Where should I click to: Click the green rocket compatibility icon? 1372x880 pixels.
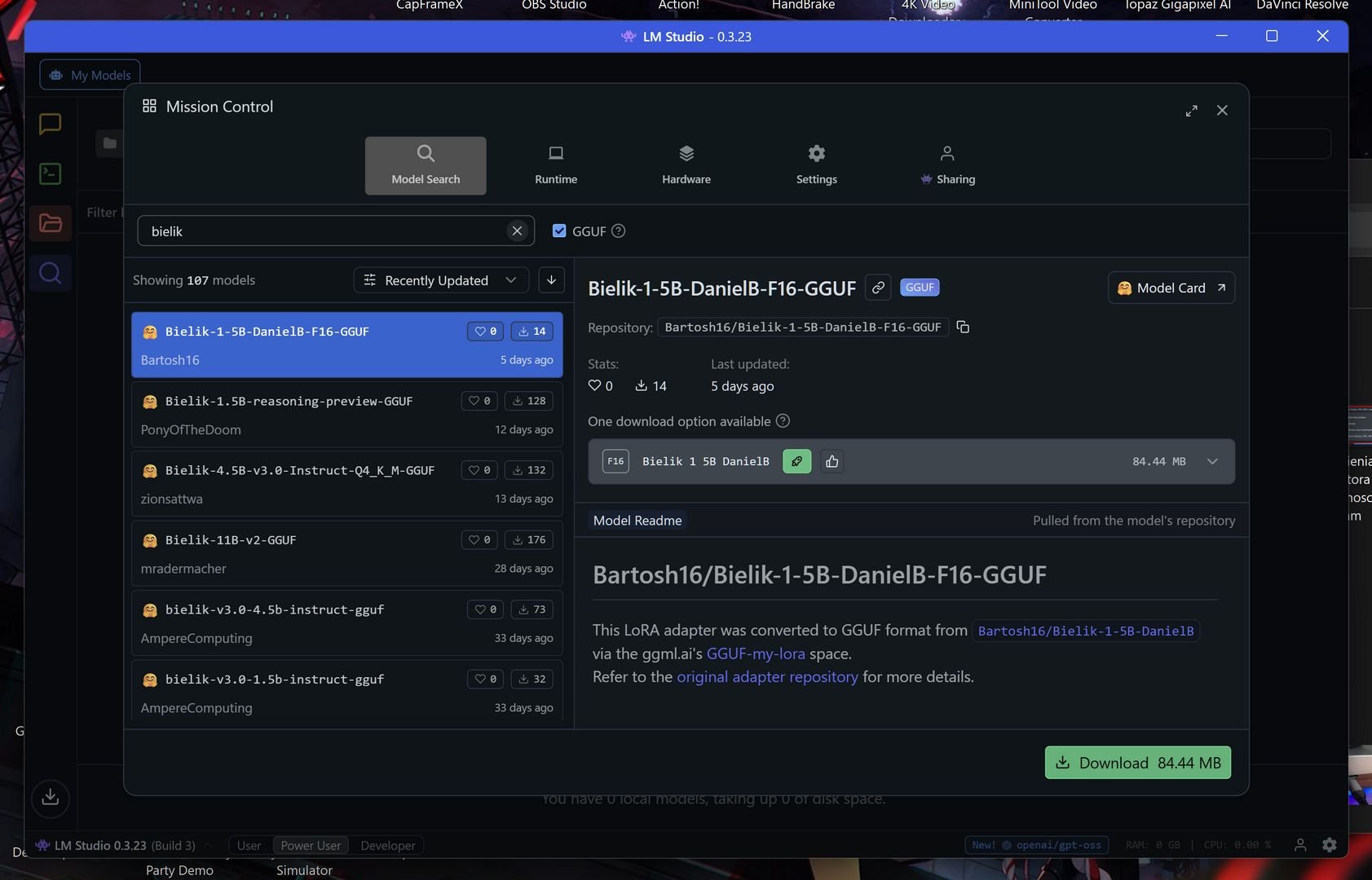tap(796, 461)
